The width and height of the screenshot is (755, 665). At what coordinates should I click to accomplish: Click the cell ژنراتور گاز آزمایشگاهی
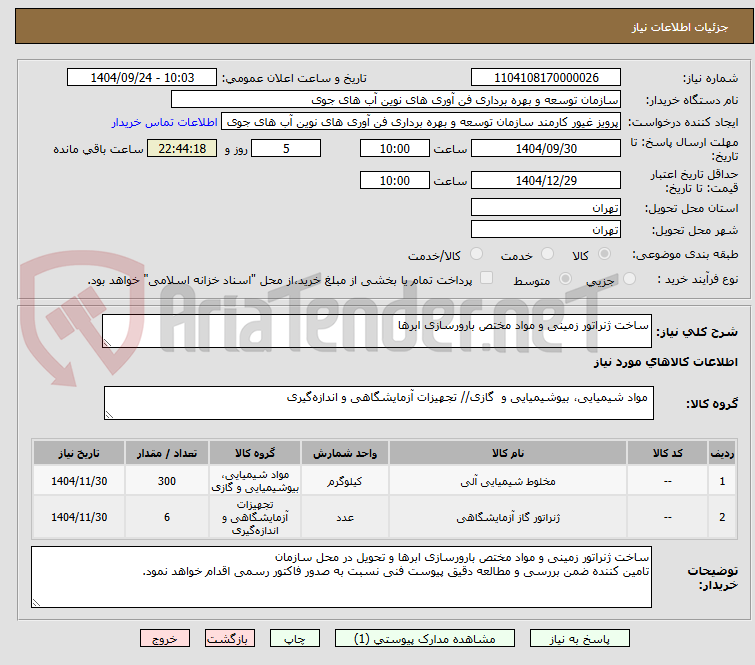pyautogui.click(x=508, y=517)
